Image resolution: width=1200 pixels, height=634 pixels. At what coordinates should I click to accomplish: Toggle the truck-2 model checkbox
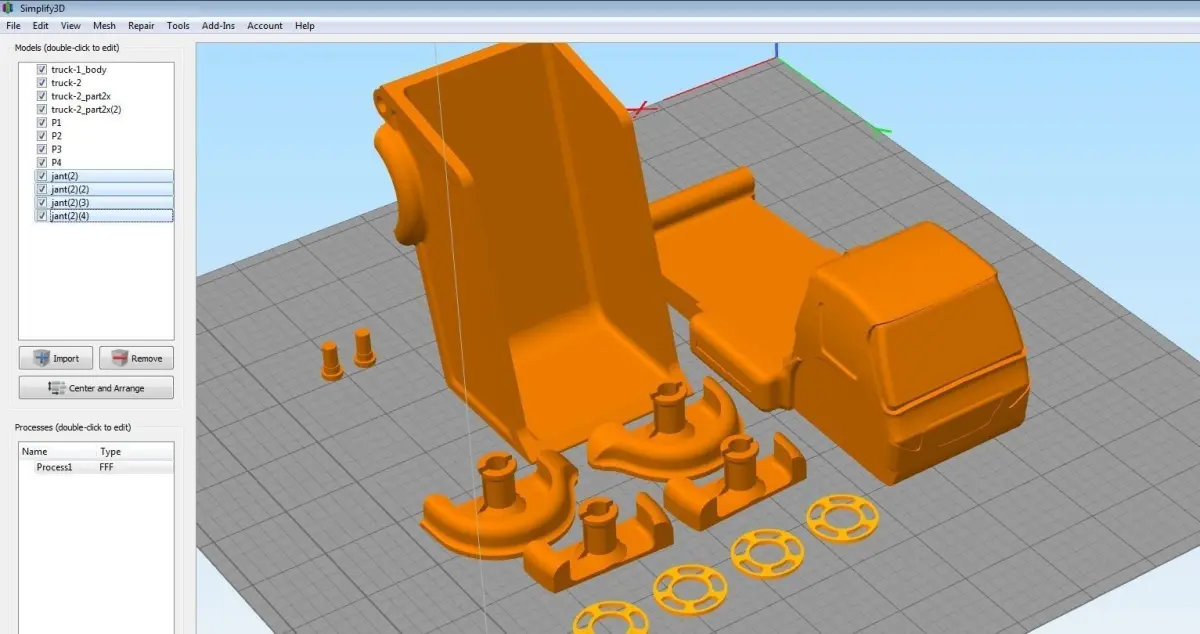coord(42,83)
